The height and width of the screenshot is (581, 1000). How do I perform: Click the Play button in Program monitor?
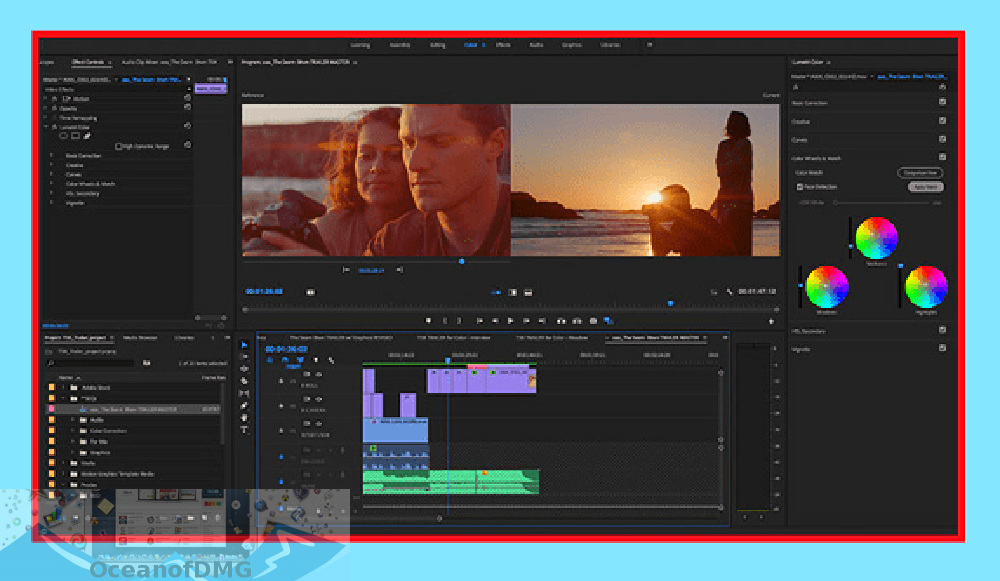pos(510,321)
